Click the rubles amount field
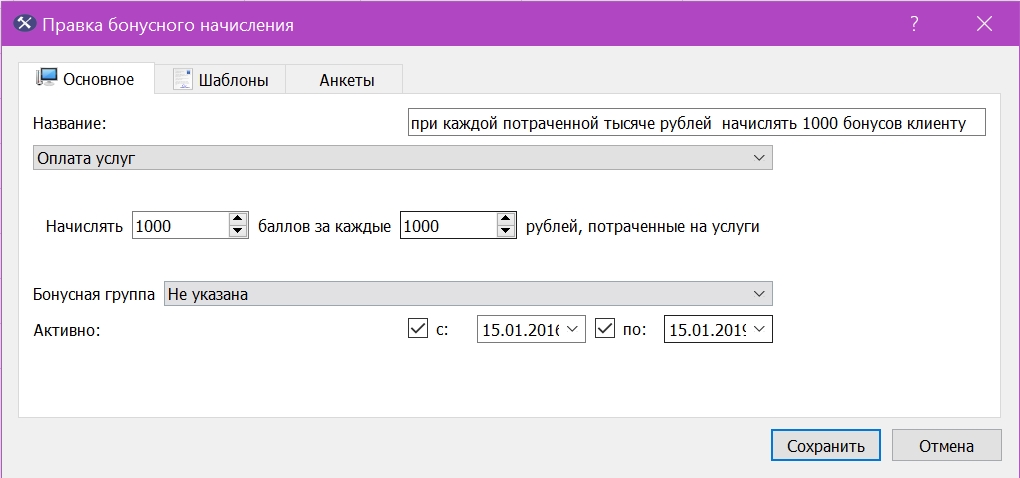 [448, 226]
